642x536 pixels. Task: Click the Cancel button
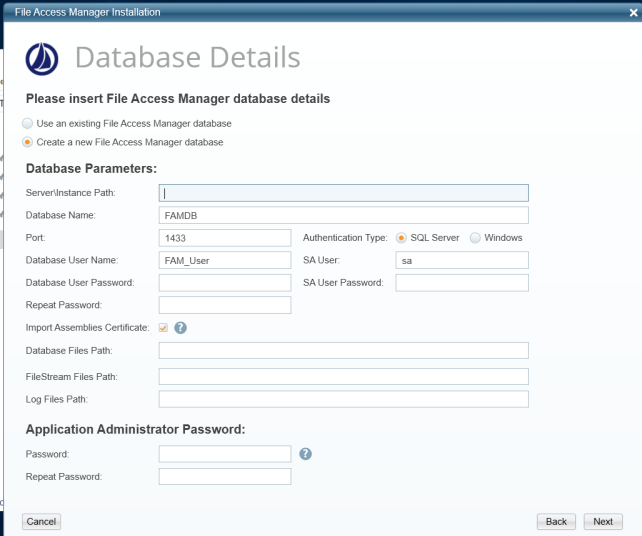point(41,522)
